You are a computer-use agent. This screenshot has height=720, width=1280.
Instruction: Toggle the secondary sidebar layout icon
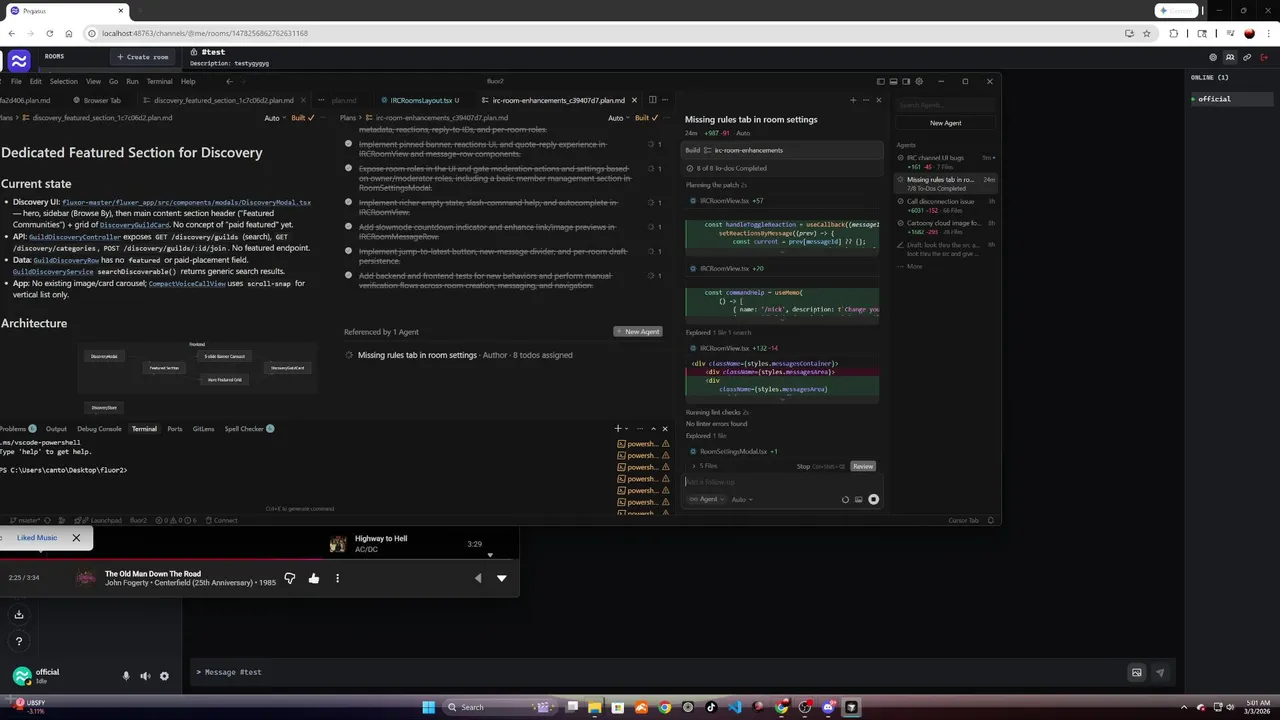[x=906, y=81]
